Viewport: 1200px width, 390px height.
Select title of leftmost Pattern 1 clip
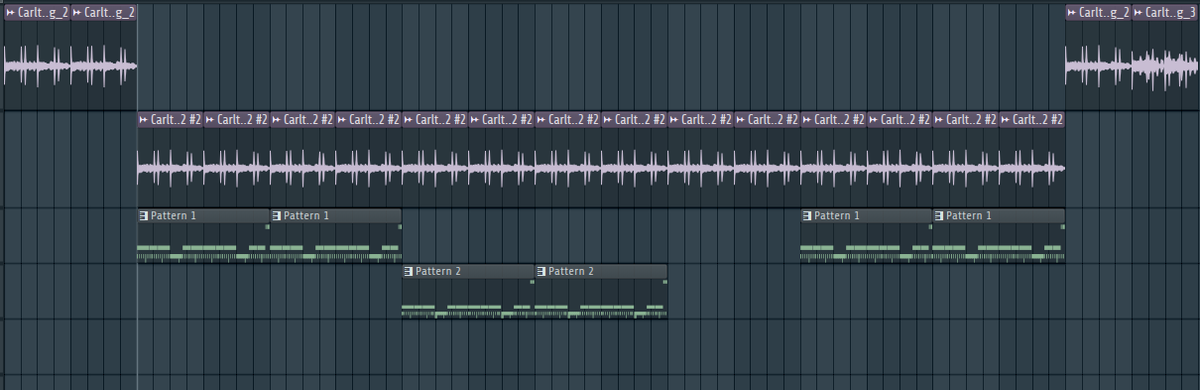pyautogui.click(x=174, y=215)
